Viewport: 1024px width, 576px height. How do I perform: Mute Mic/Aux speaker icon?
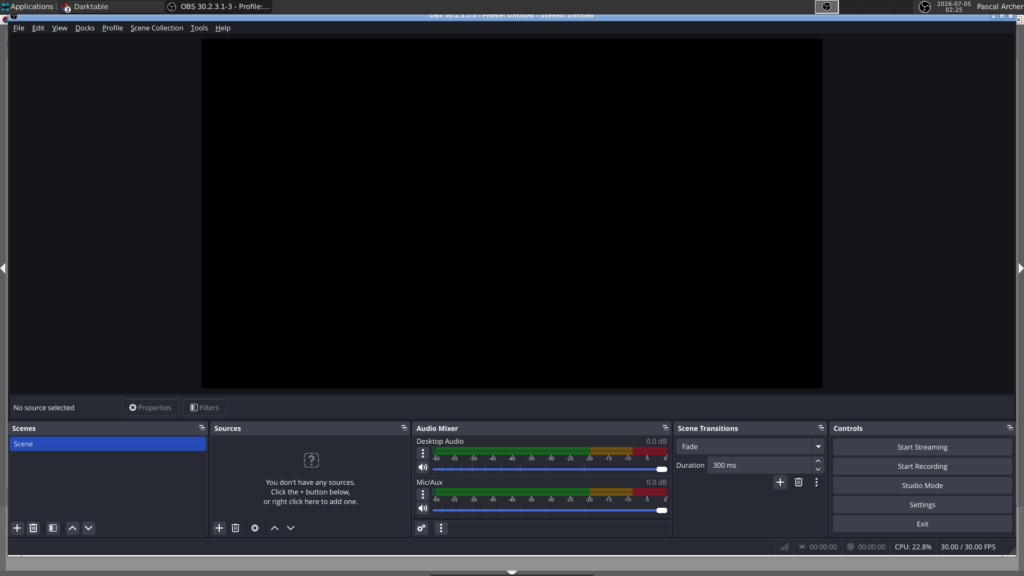coord(423,509)
